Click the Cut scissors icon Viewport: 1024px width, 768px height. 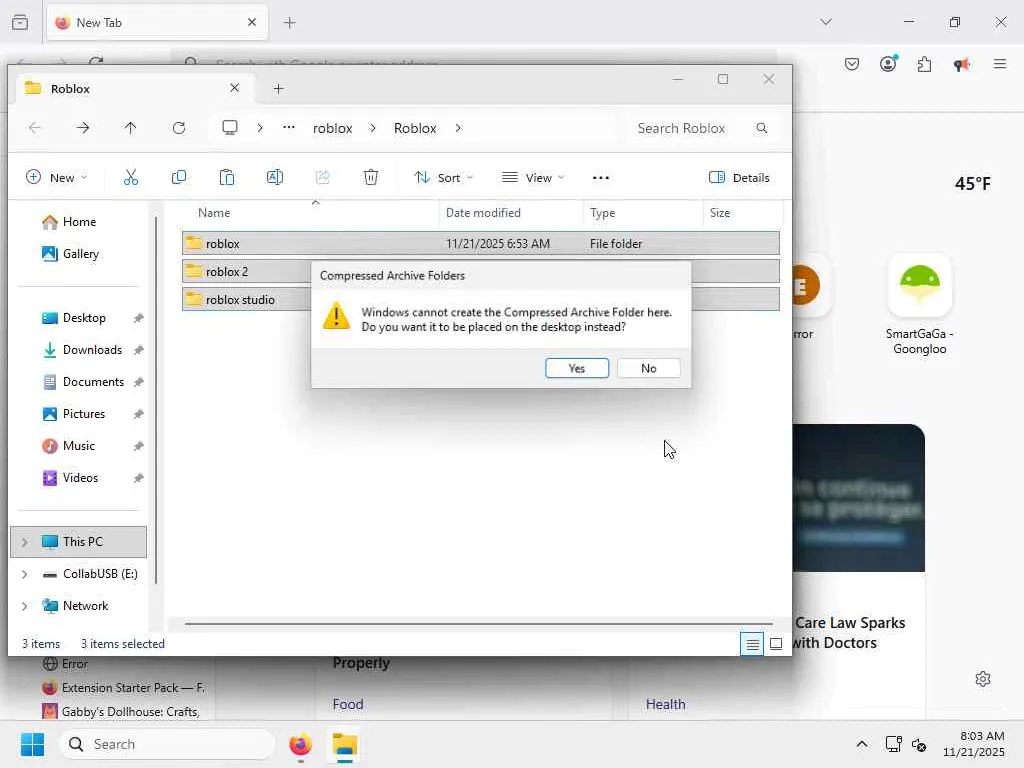tap(131, 178)
